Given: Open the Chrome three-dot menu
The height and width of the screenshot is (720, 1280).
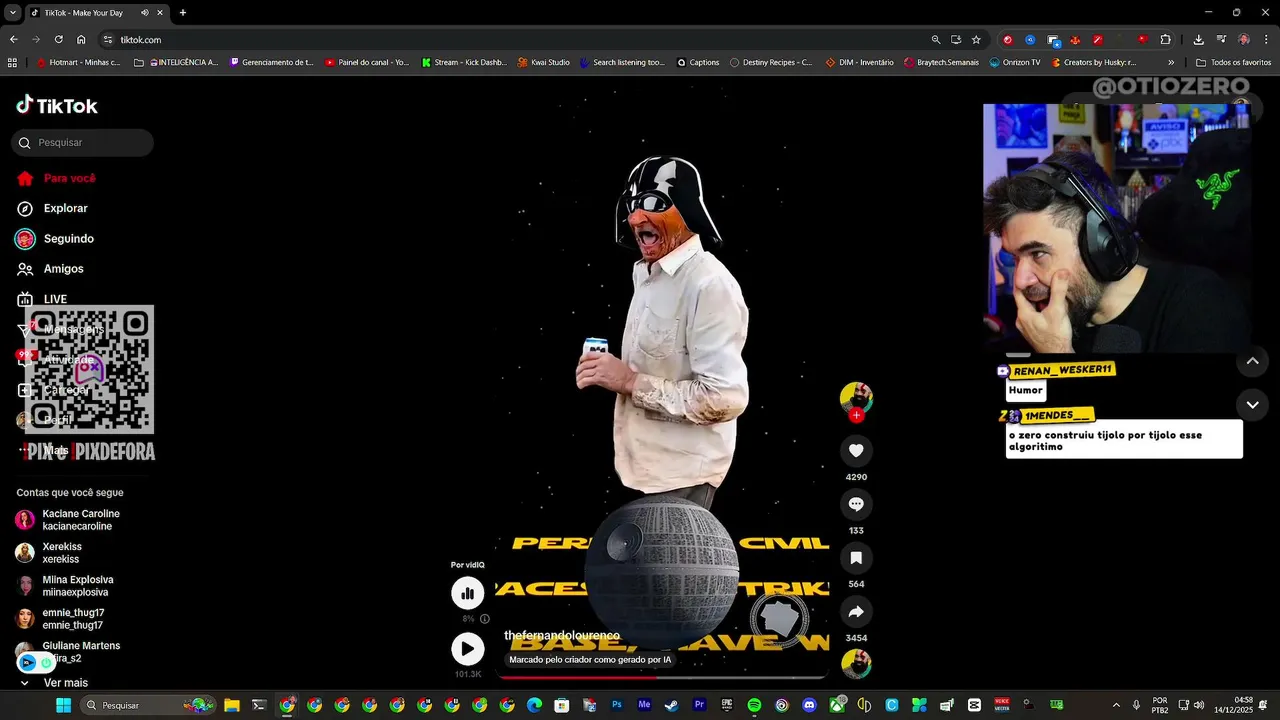Looking at the screenshot, I should point(1266,40).
